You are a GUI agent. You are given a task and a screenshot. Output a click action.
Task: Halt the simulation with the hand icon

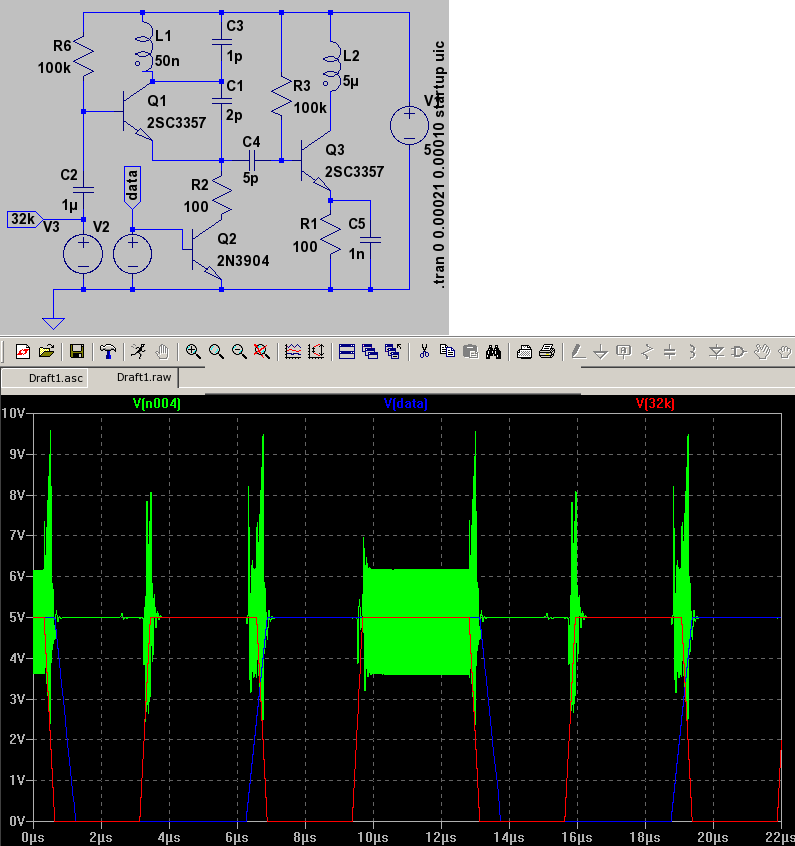(x=161, y=352)
